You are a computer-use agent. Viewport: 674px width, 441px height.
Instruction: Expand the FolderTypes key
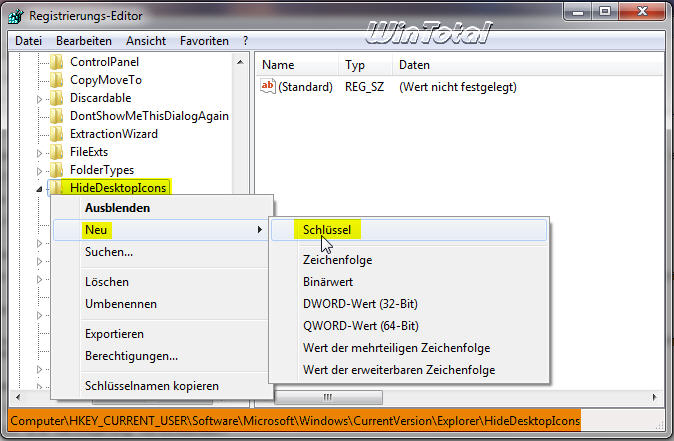(40, 171)
